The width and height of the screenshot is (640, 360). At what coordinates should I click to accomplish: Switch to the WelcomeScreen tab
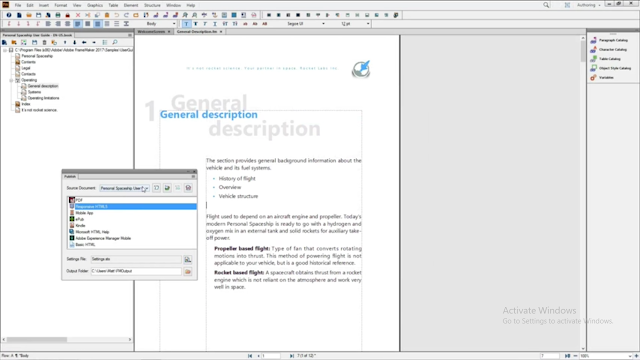point(151,31)
